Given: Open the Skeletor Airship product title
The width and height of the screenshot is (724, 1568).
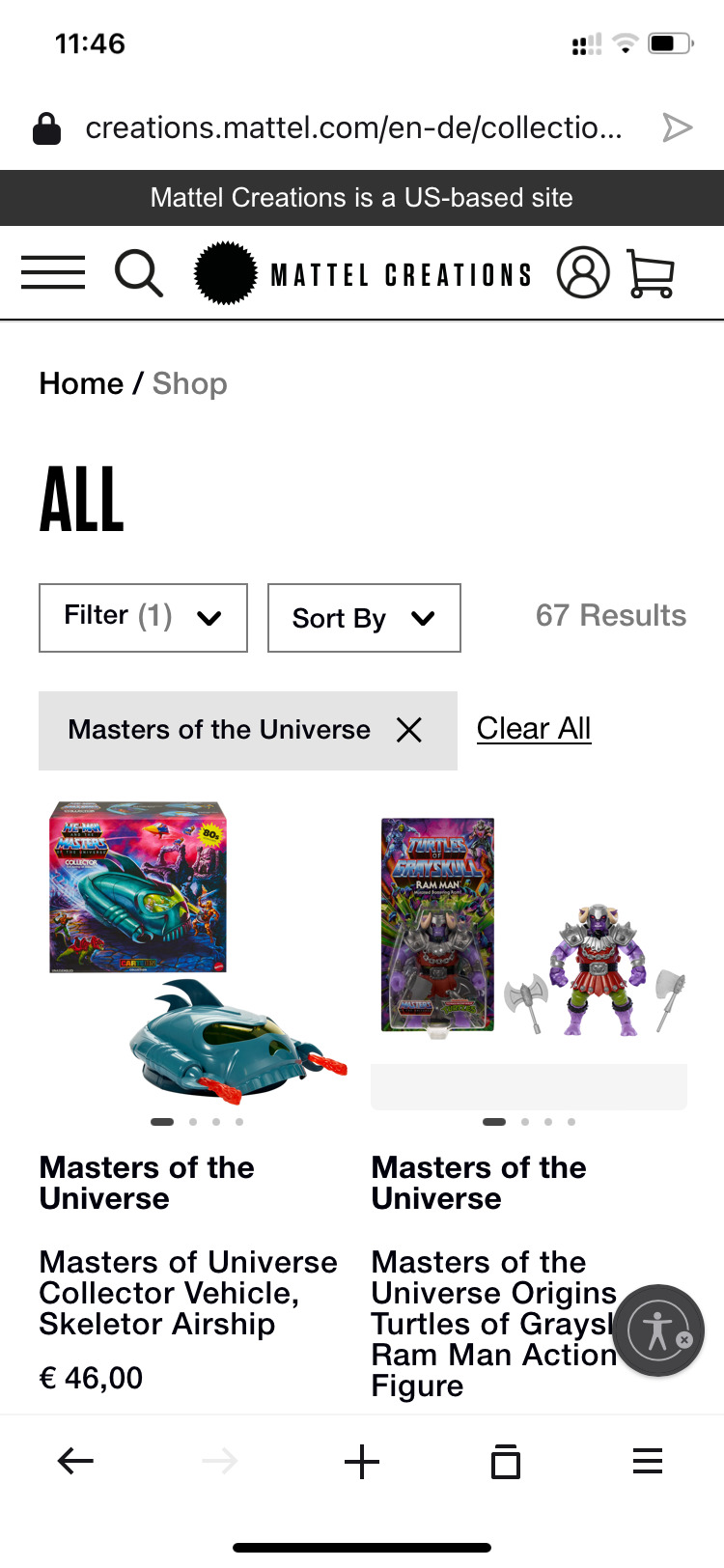Looking at the screenshot, I should [188, 1293].
